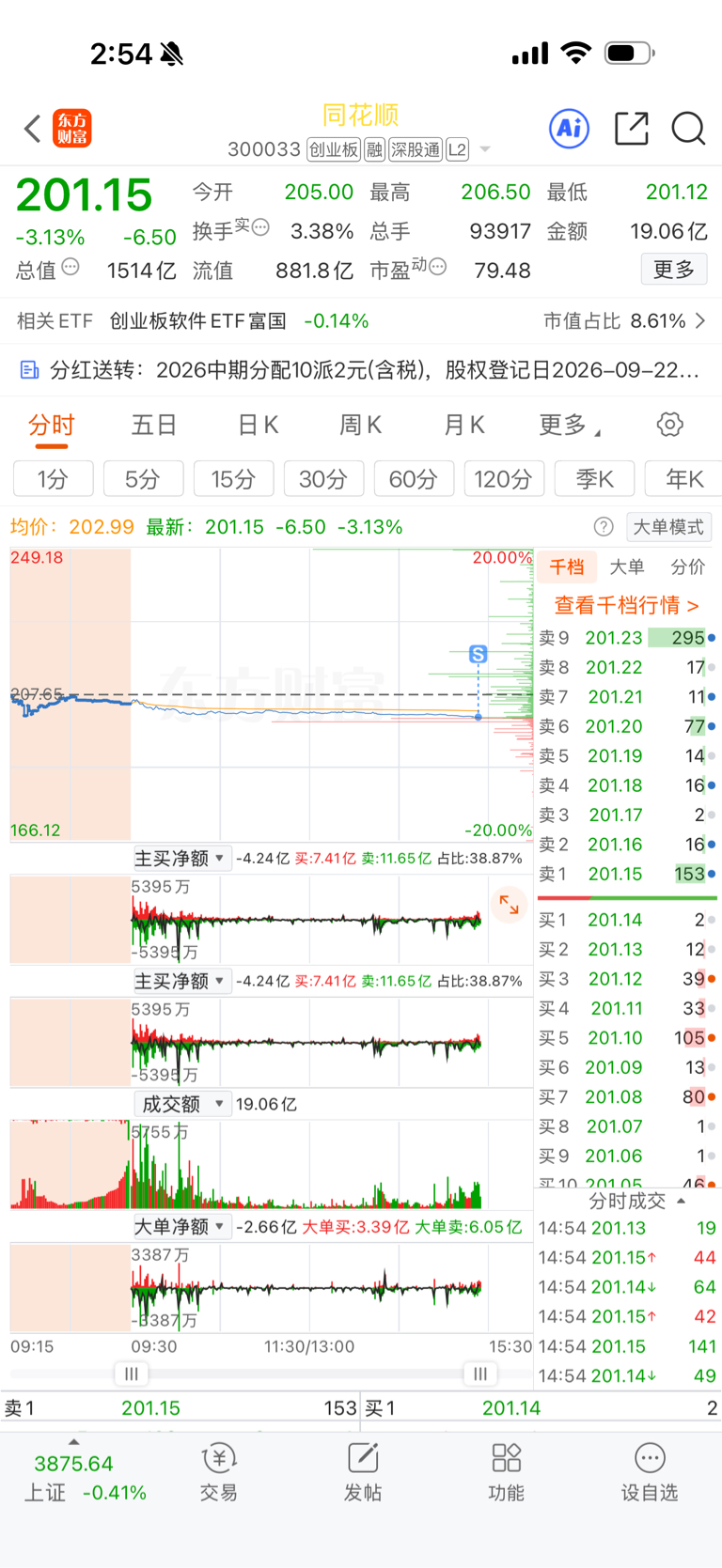The height and width of the screenshot is (1568, 722).
Task: Open the 成交额 indicator dropdown
Action: click(x=182, y=1104)
